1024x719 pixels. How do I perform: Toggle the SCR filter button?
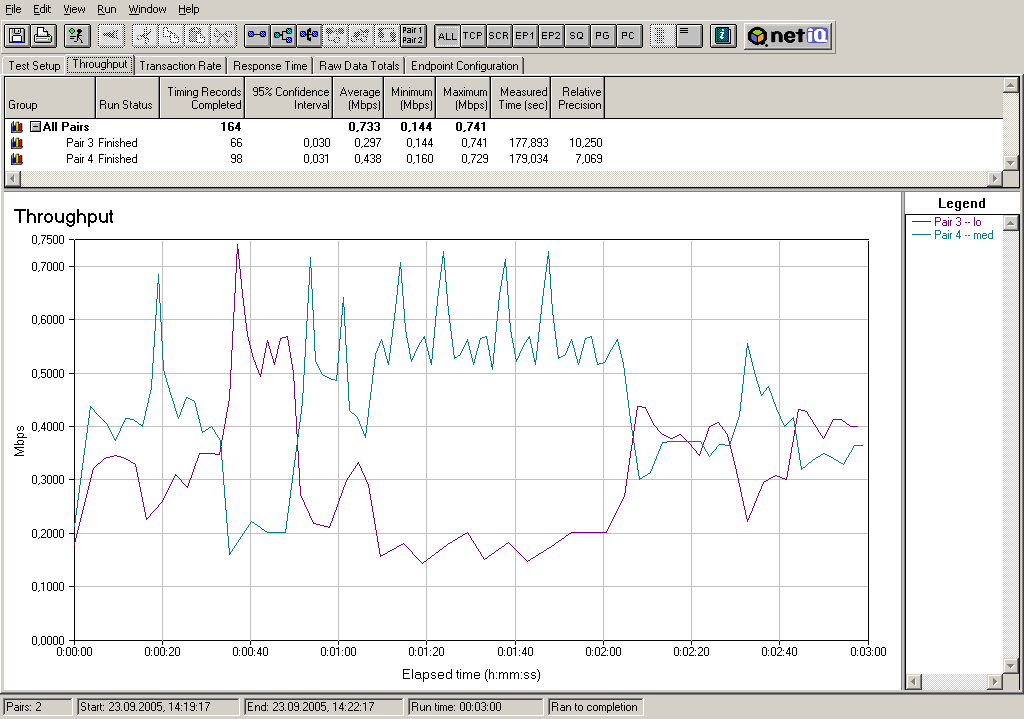click(499, 36)
